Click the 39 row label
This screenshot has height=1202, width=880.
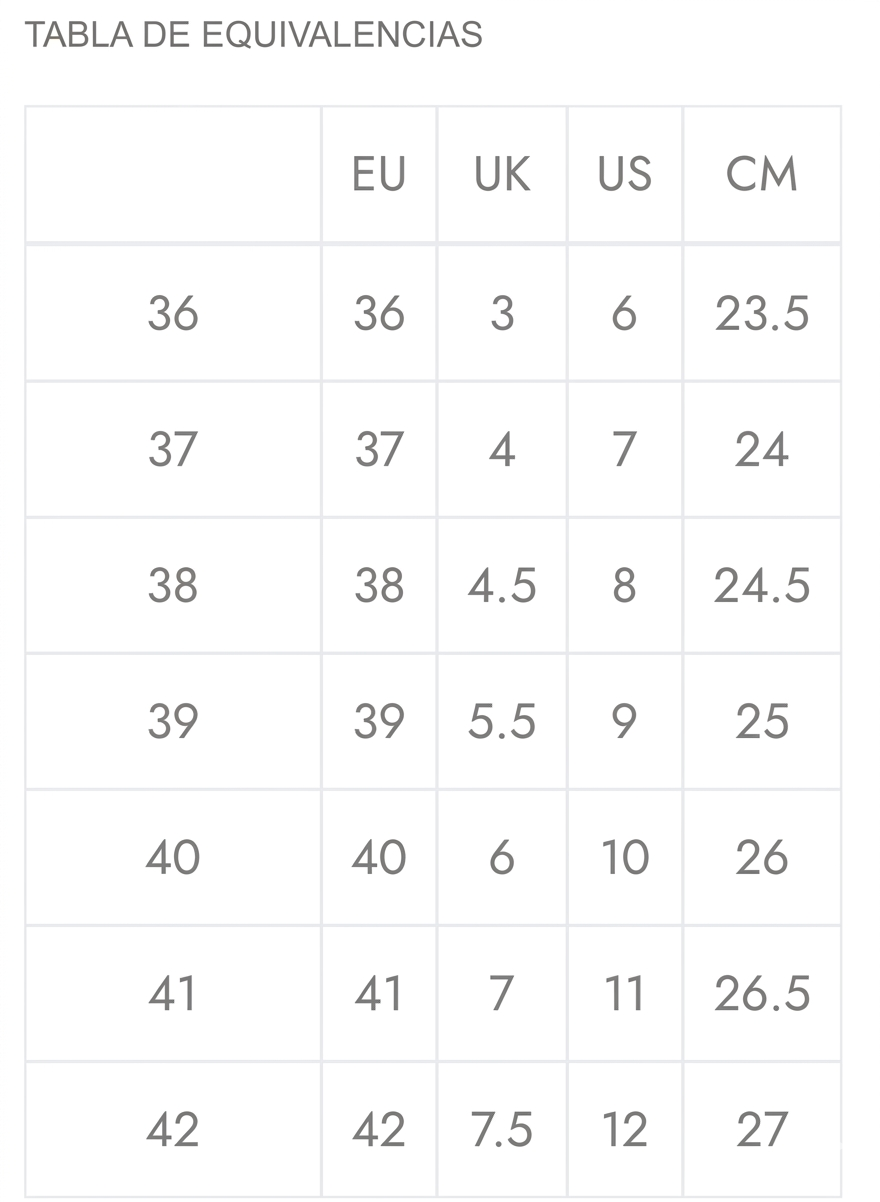coord(173,722)
